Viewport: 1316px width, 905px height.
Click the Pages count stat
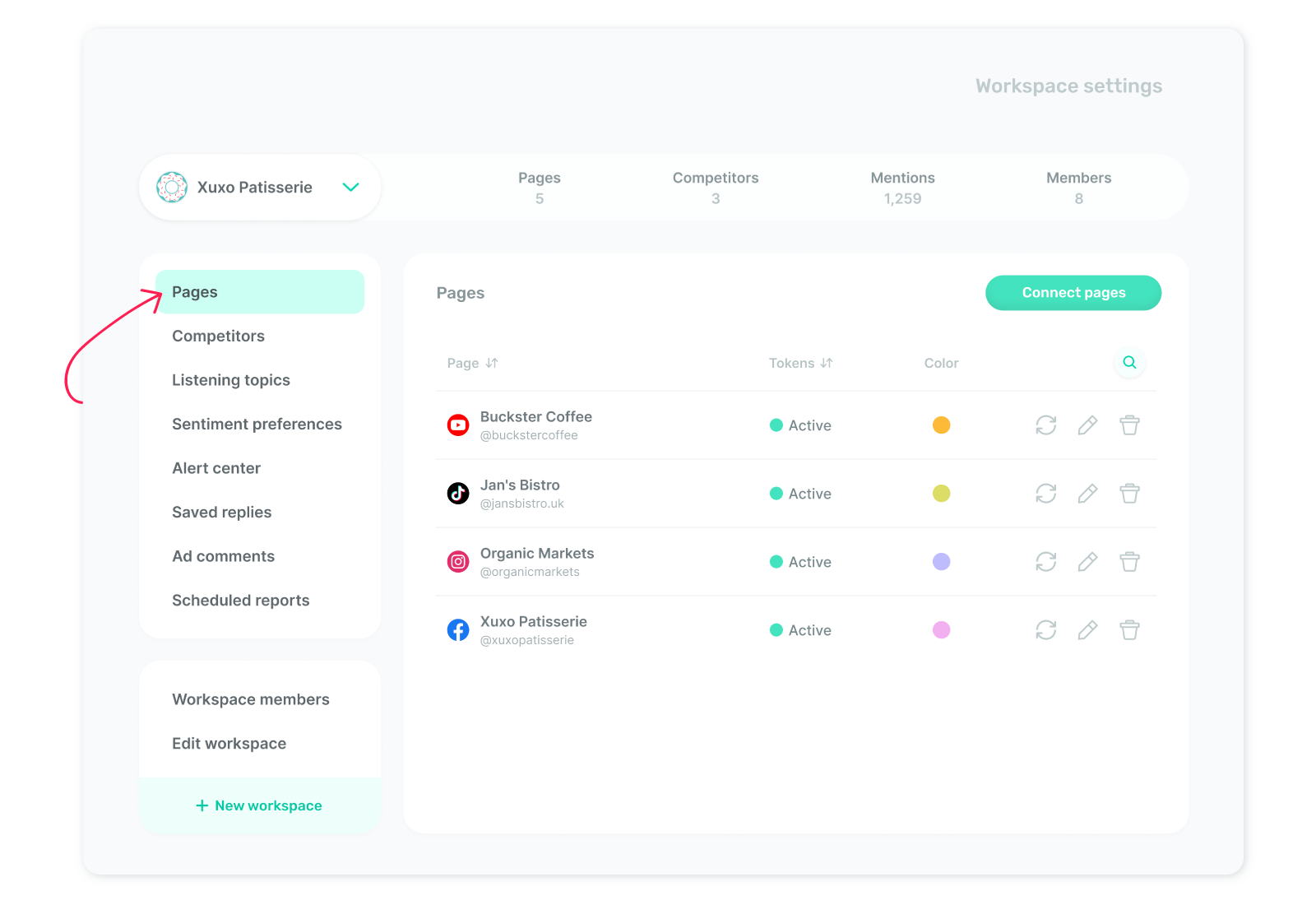540,188
